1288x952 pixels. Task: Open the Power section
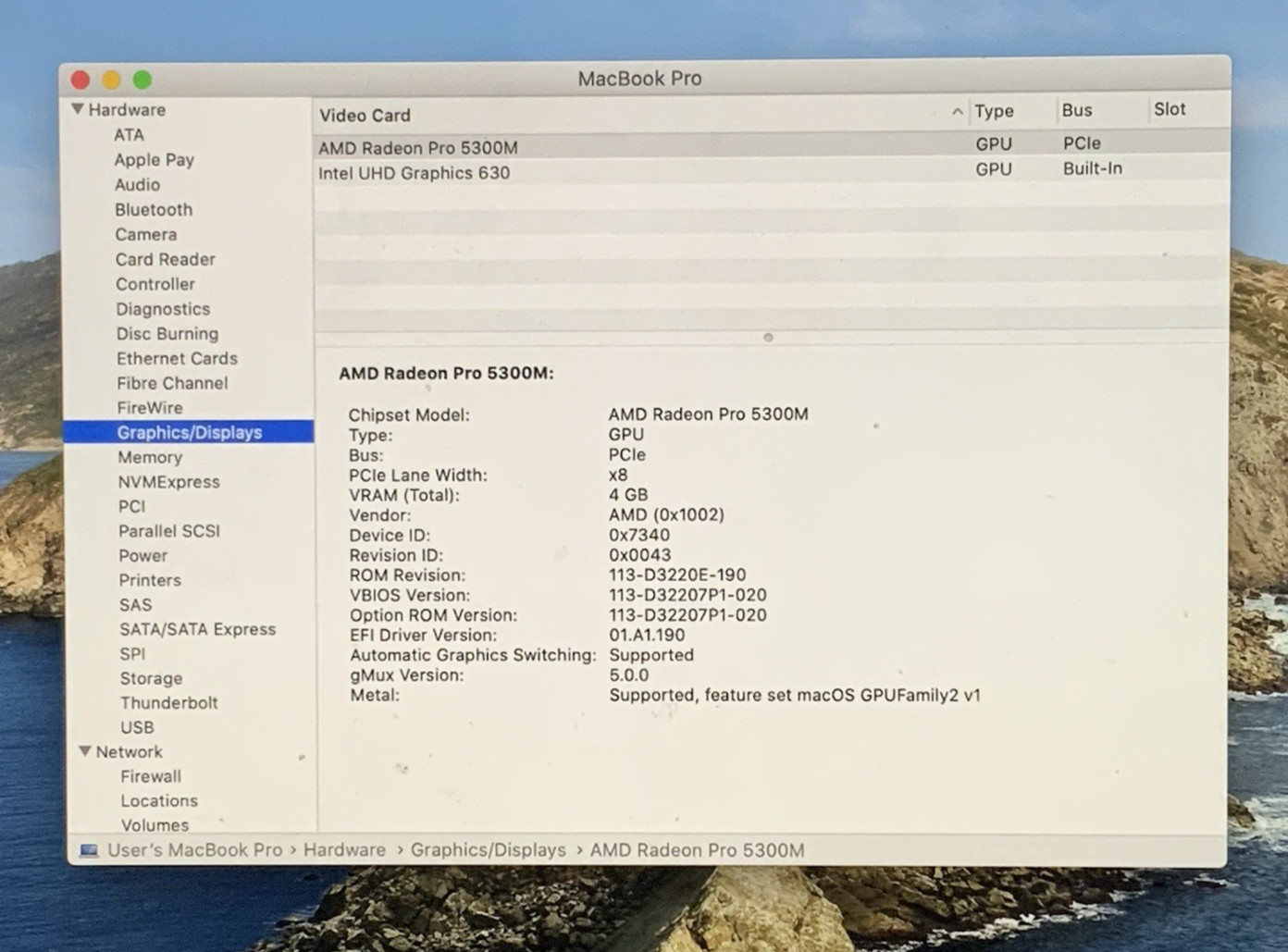142,556
